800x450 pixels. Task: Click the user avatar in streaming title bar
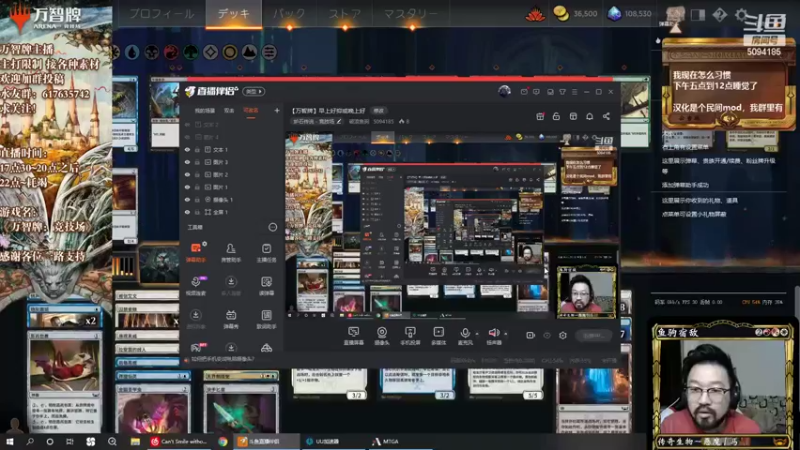coord(504,91)
